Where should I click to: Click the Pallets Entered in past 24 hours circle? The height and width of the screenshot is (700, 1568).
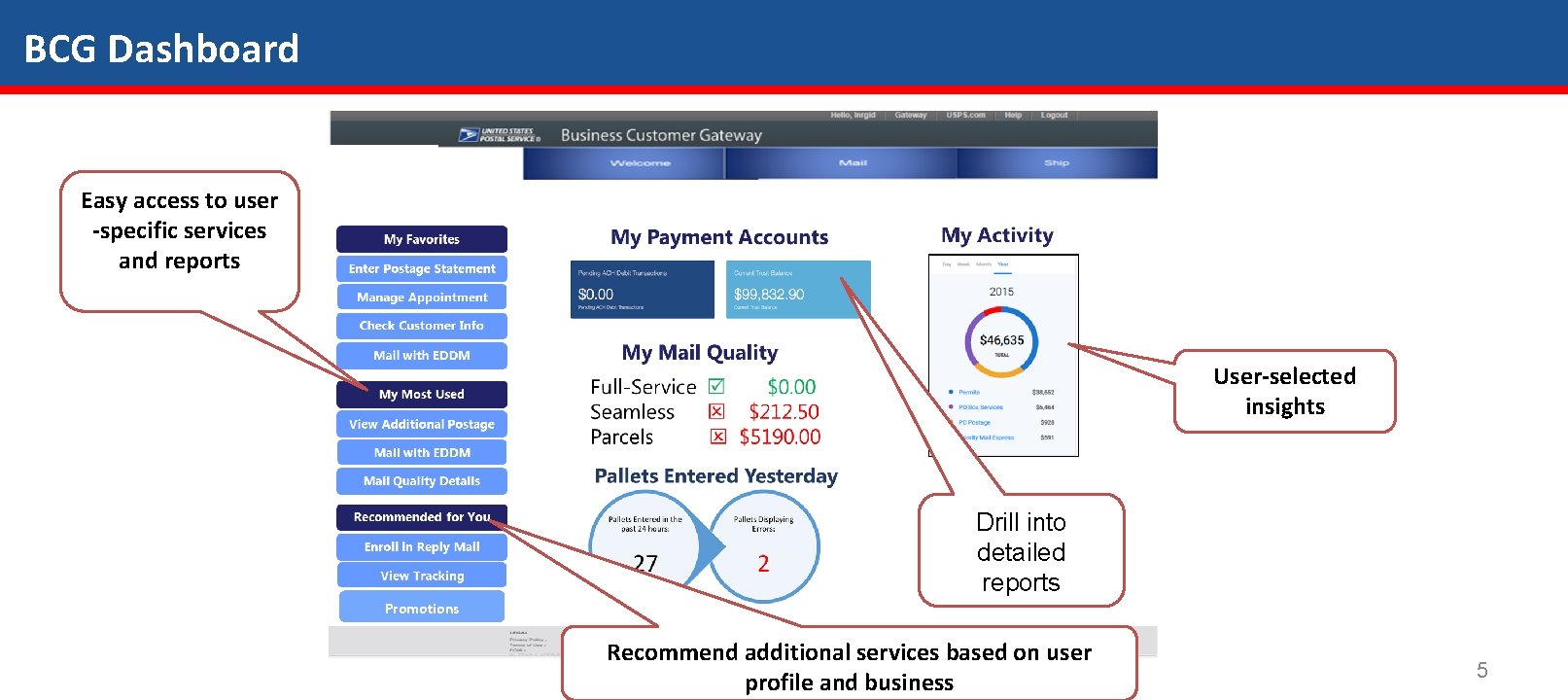(x=645, y=544)
